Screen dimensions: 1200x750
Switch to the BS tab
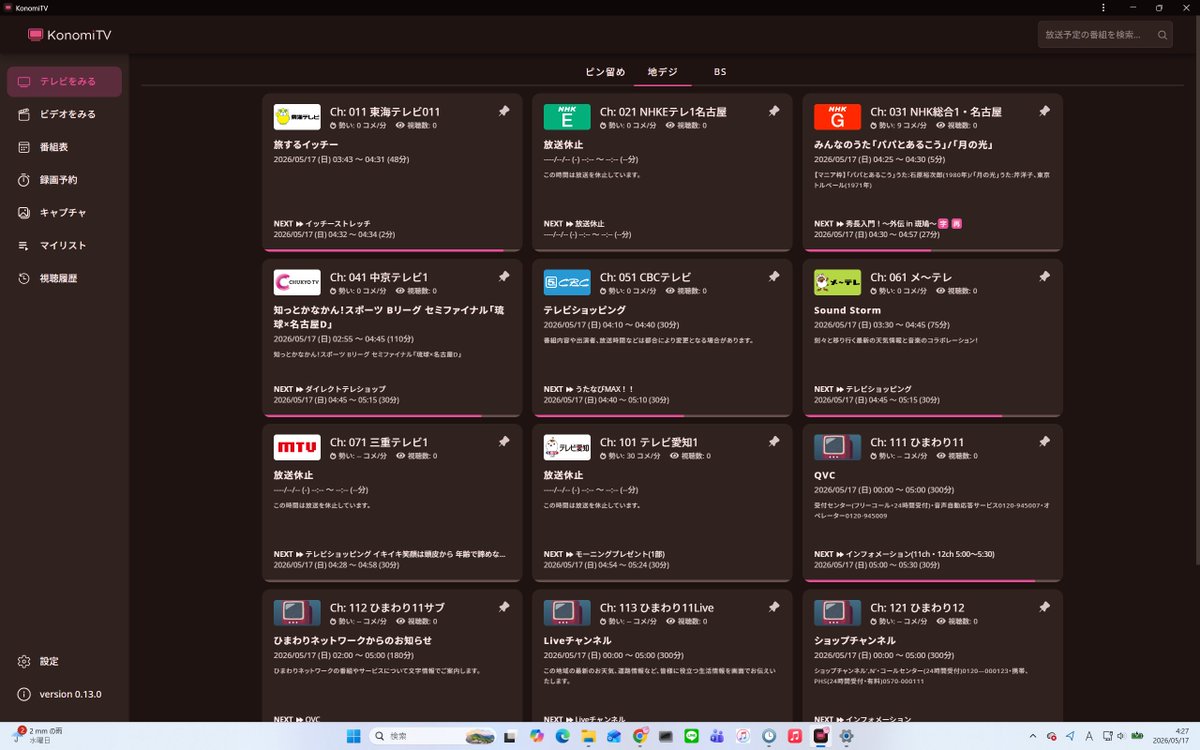[720, 72]
